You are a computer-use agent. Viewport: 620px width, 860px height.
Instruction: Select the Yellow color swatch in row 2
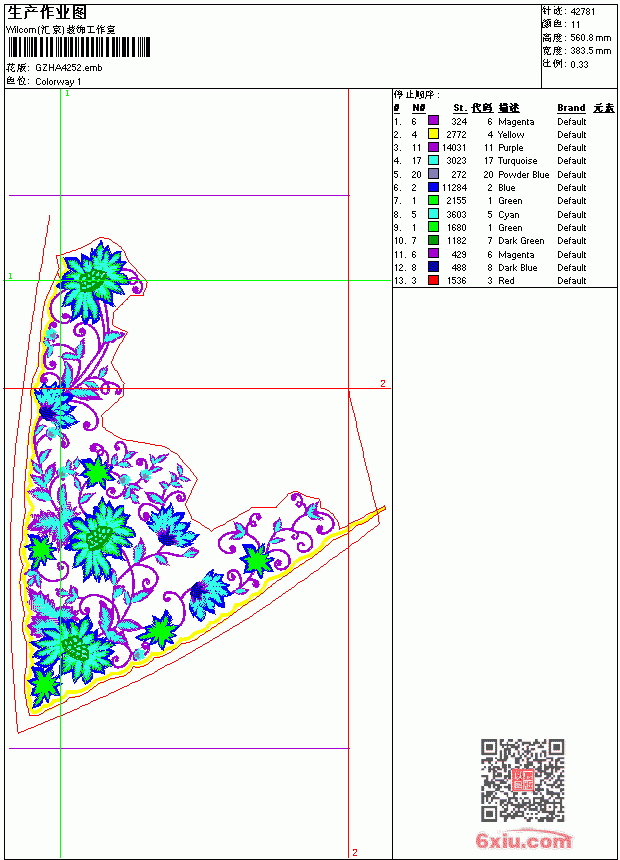(x=433, y=134)
